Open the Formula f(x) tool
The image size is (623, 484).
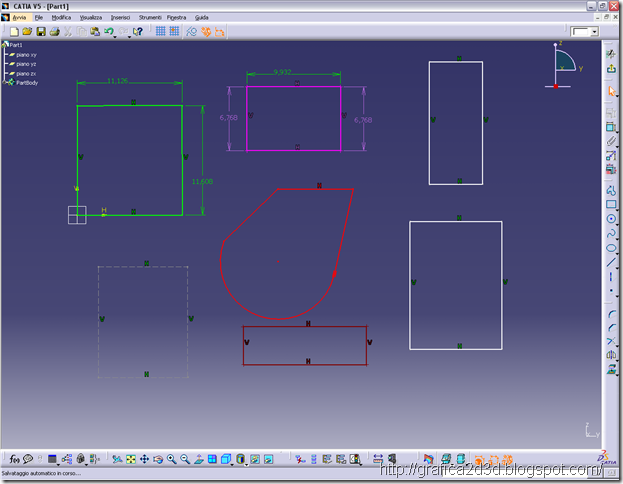point(14,459)
